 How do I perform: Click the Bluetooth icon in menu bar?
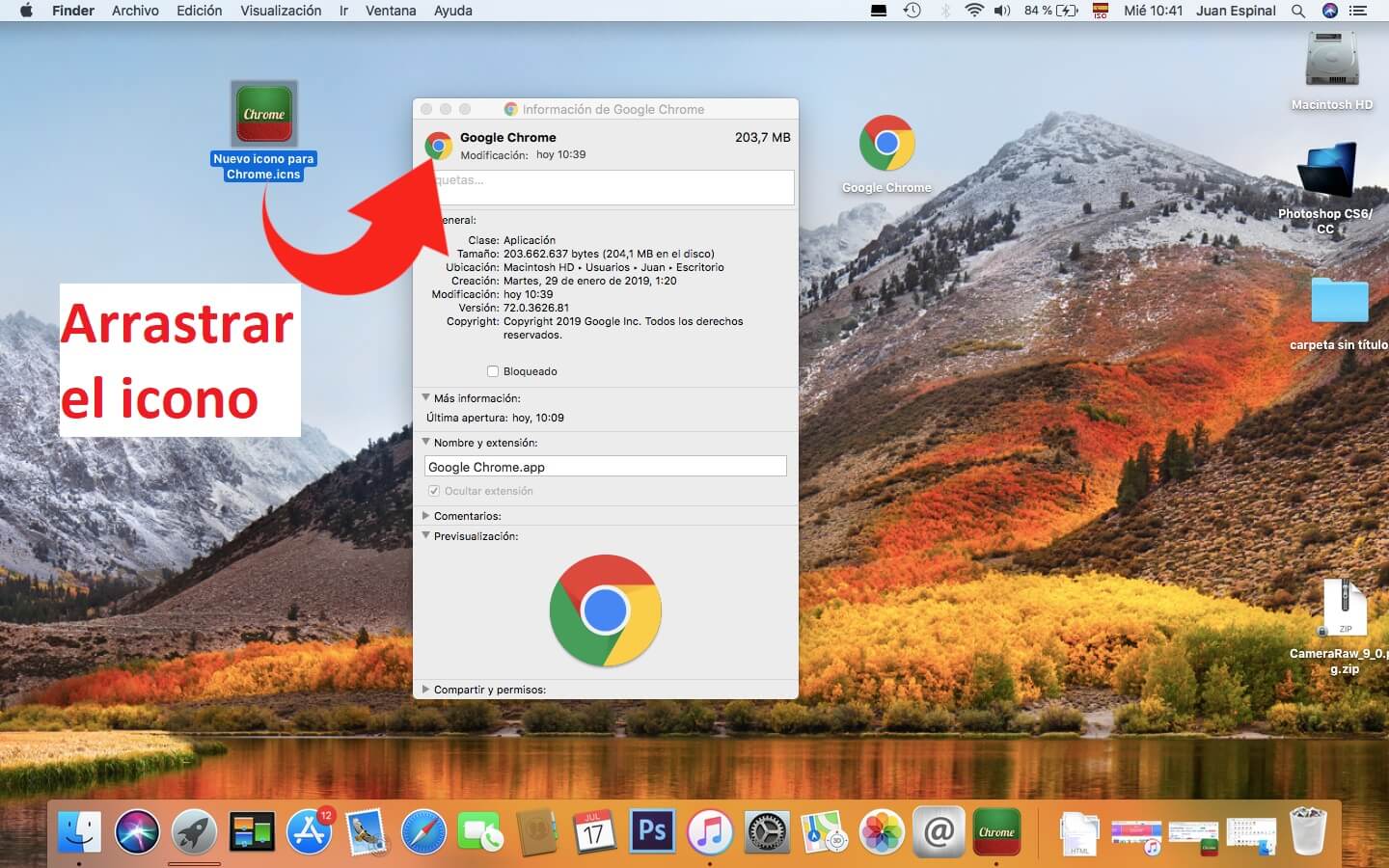coord(945,11)
